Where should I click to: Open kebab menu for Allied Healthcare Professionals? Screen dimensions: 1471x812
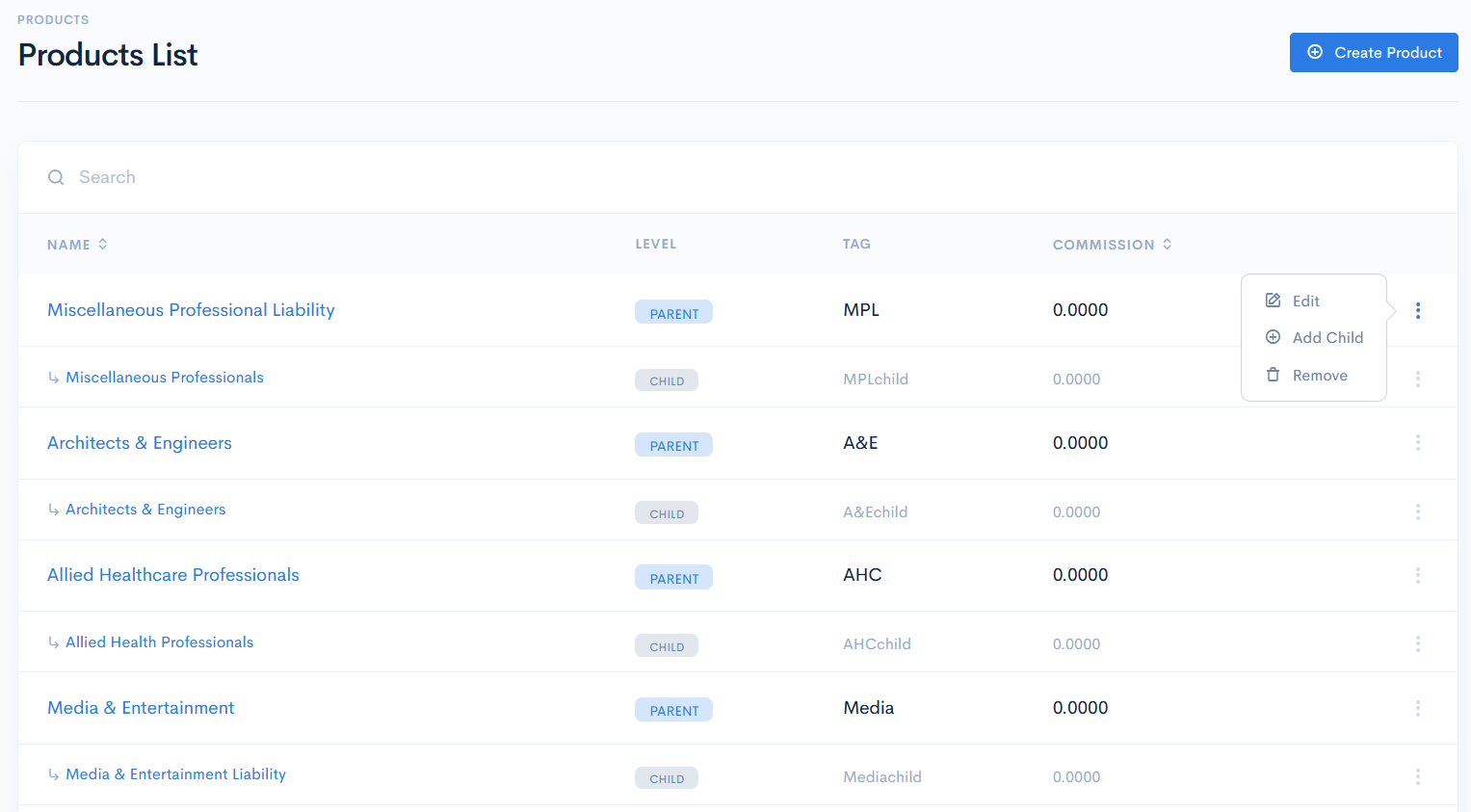coord(1417,575)
